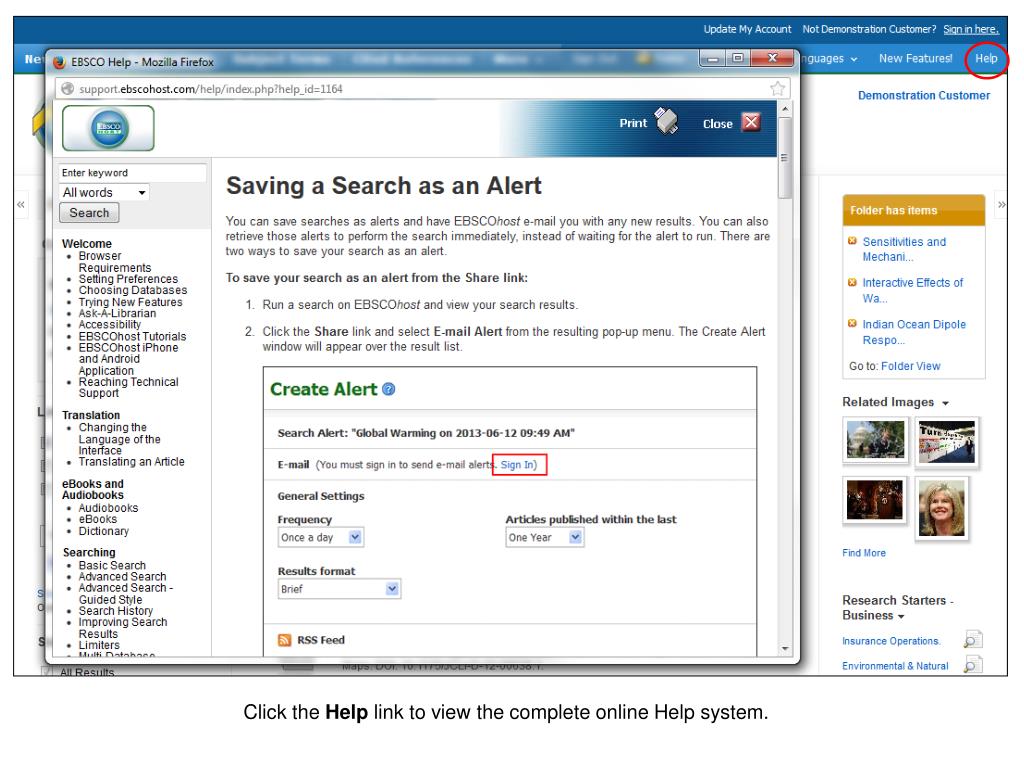Viewport: 1024px width, 768px height.
Task: Close the help window via red X icon
Action: coord(752,122)
